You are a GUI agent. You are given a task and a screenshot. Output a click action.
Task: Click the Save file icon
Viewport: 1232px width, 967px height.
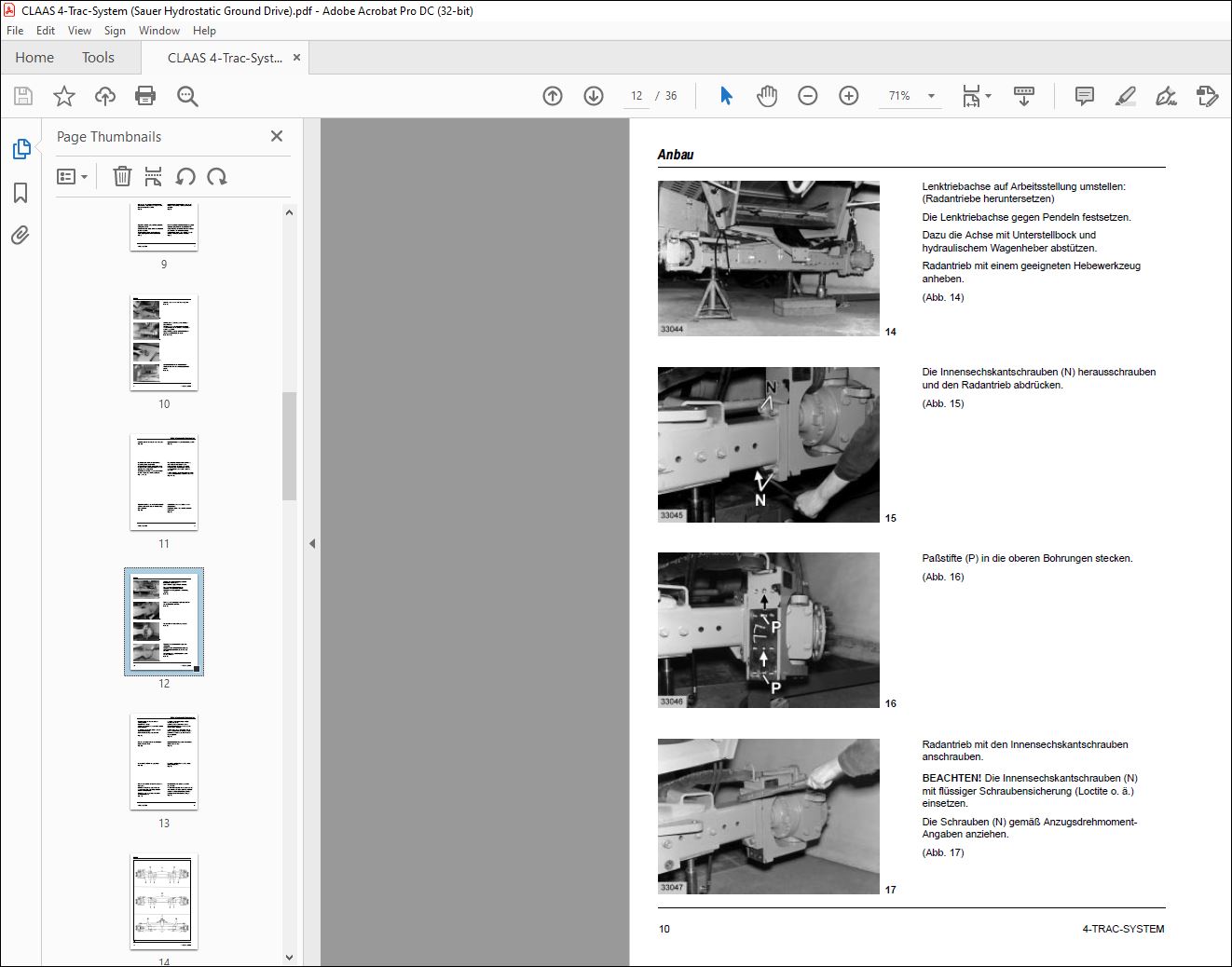(x=23, y=96)
